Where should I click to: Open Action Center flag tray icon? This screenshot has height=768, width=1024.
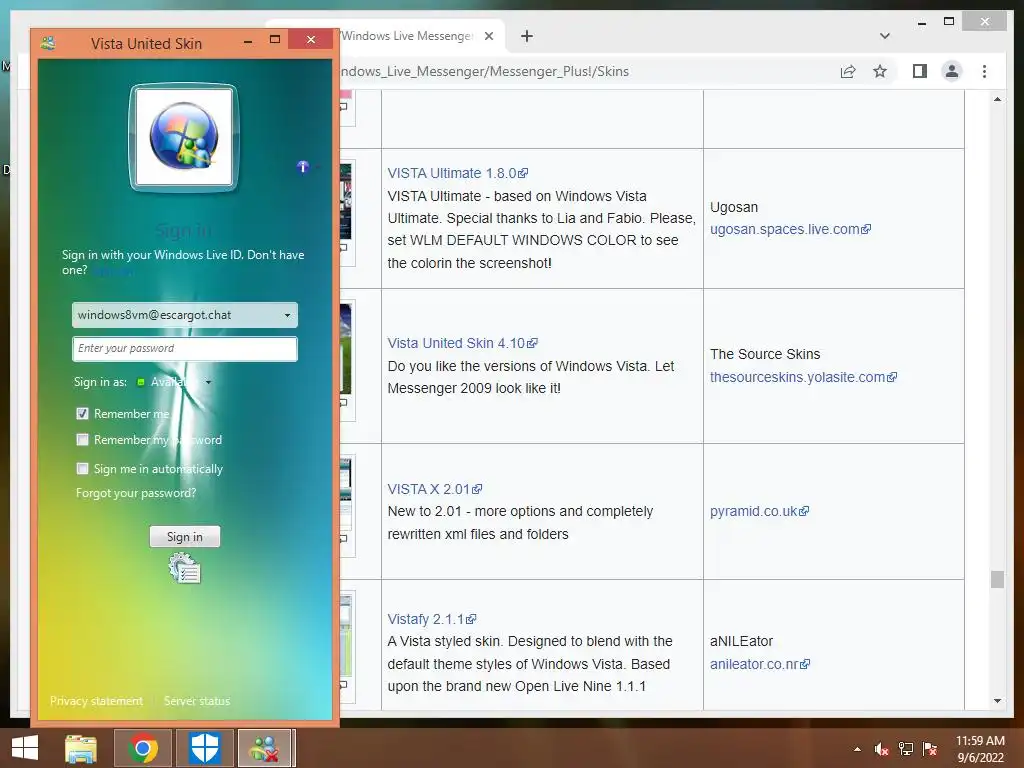(x=930, y=749)
